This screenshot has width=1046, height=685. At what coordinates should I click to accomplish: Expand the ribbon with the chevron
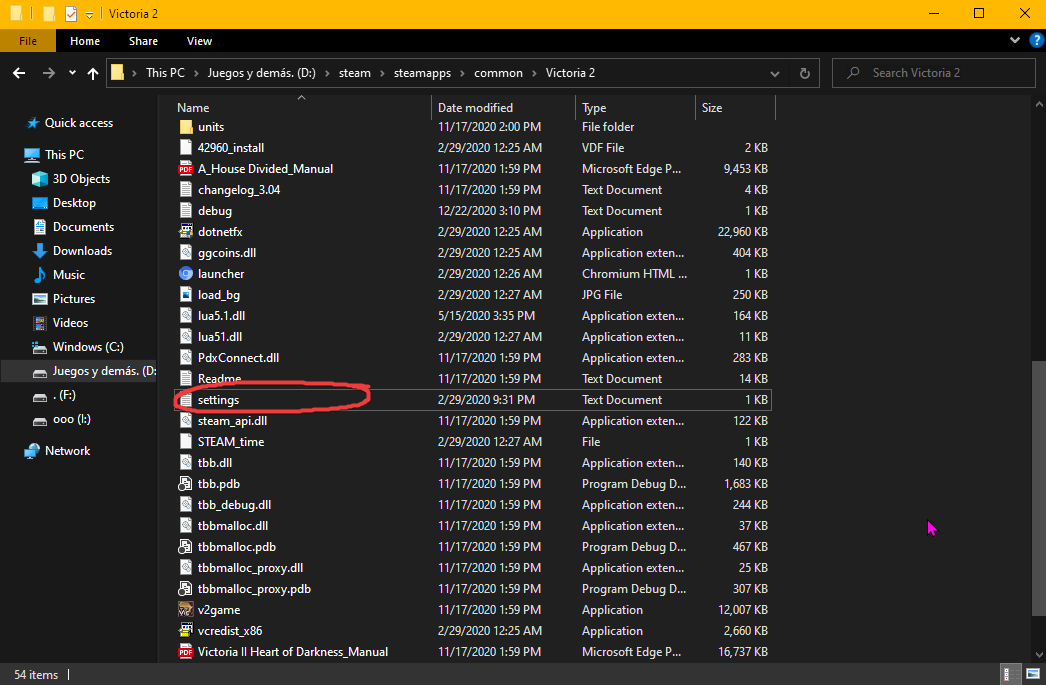tap(1010, 41)
